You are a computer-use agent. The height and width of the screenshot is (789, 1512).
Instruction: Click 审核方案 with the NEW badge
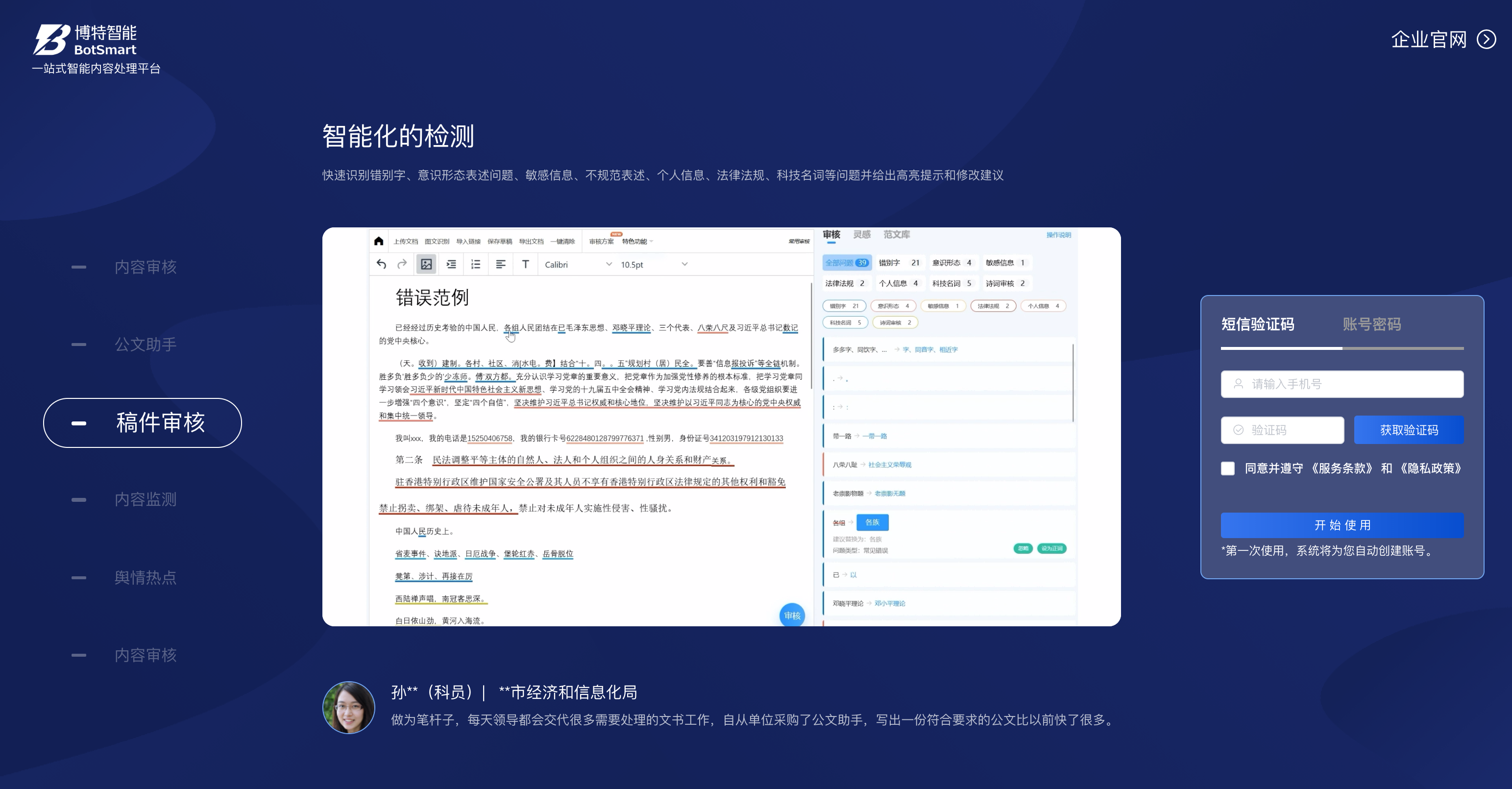pyautogui.click(x=602, y=241)
